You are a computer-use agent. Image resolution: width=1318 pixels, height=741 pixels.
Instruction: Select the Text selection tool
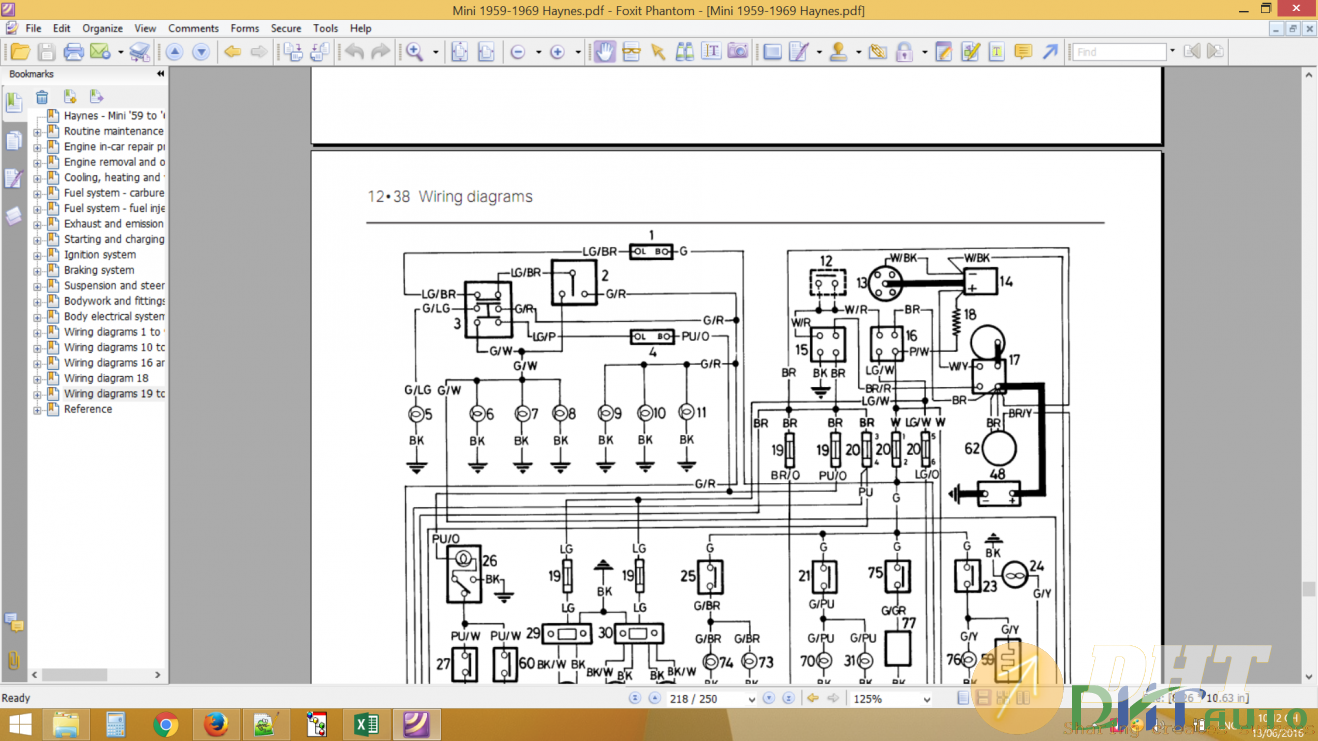tap(711, 52)
